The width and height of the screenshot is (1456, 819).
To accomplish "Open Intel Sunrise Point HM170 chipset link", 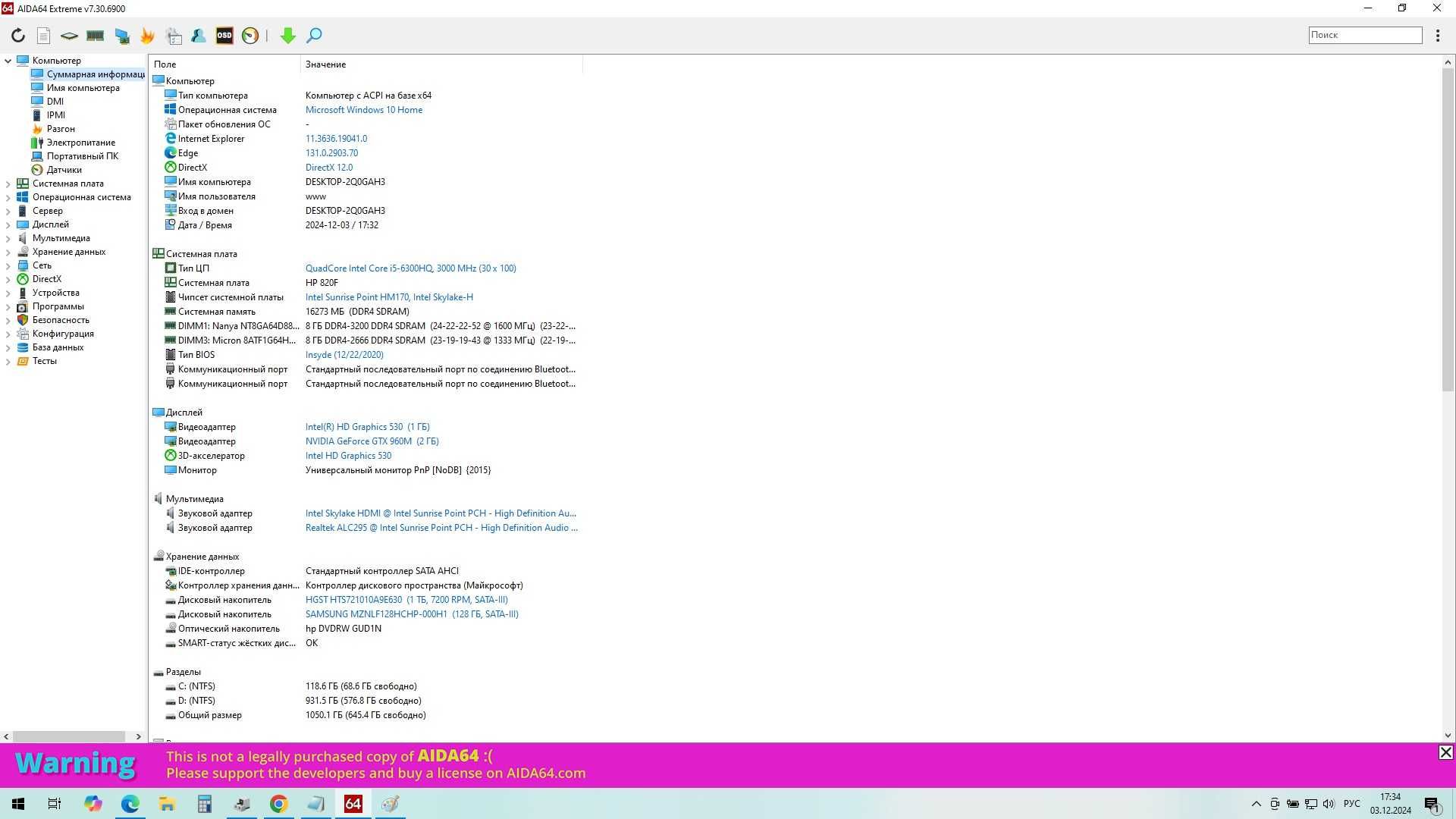I will pos(389,297).
